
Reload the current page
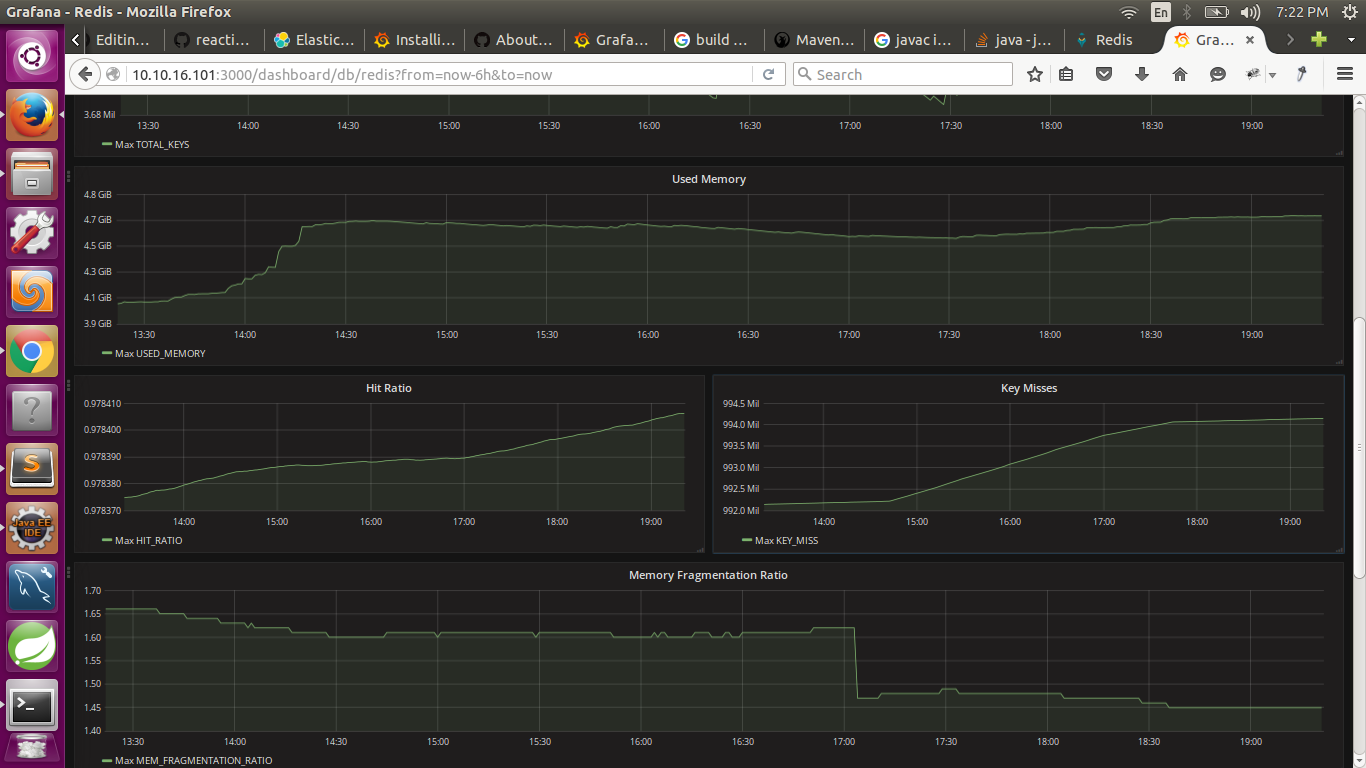click(x=769, y=74)
